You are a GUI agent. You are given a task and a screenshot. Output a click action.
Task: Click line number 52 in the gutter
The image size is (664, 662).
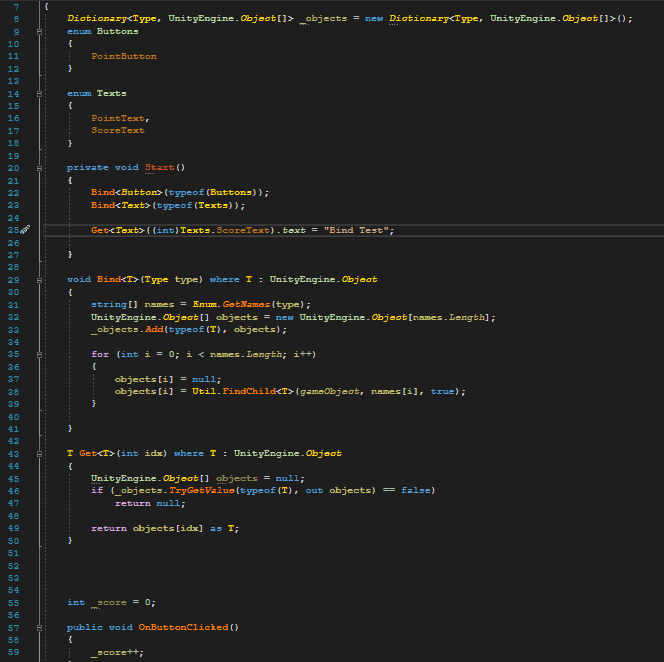13,566
